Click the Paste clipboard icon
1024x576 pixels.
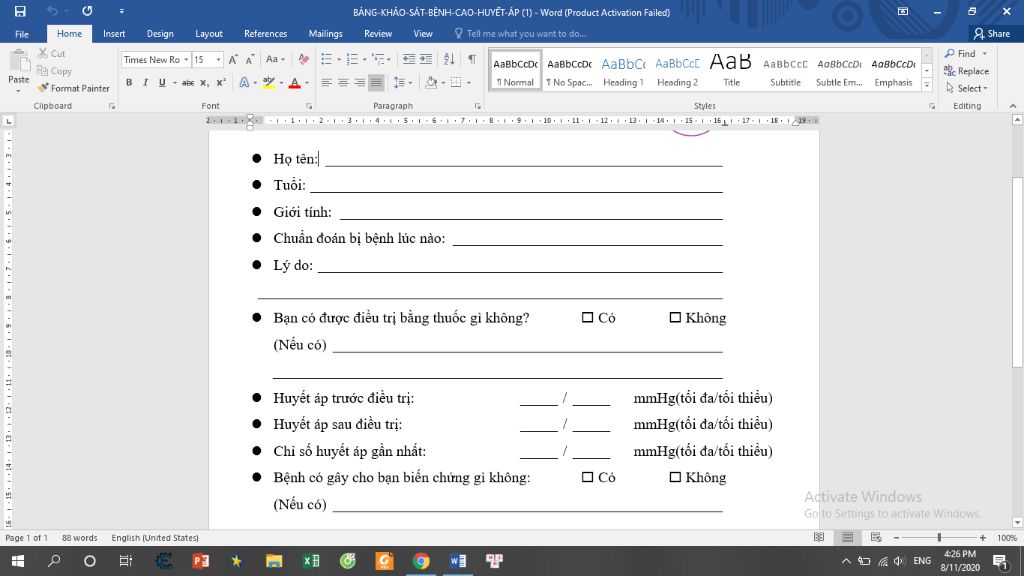coord(19,61)
